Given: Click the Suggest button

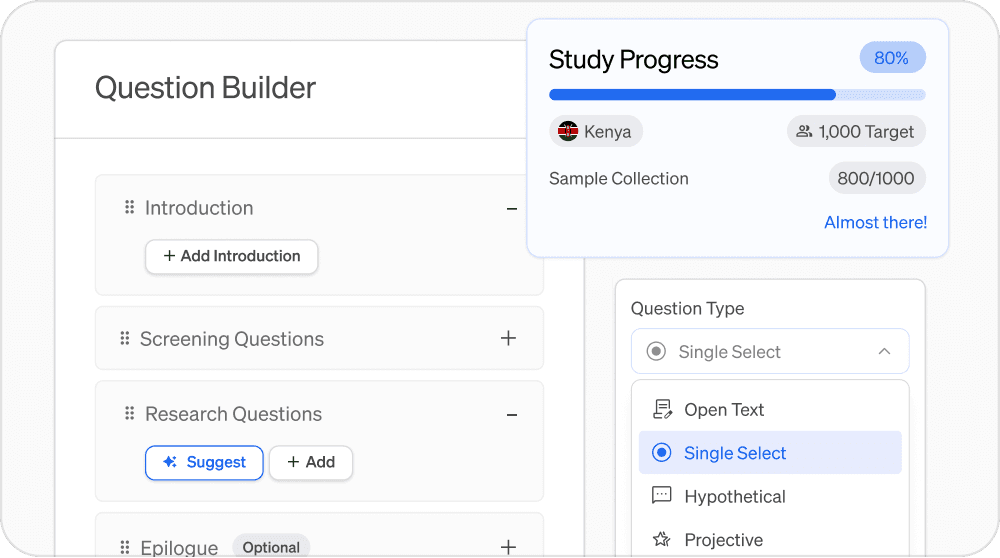Looking at the screenshot, I should coord(204,462).
